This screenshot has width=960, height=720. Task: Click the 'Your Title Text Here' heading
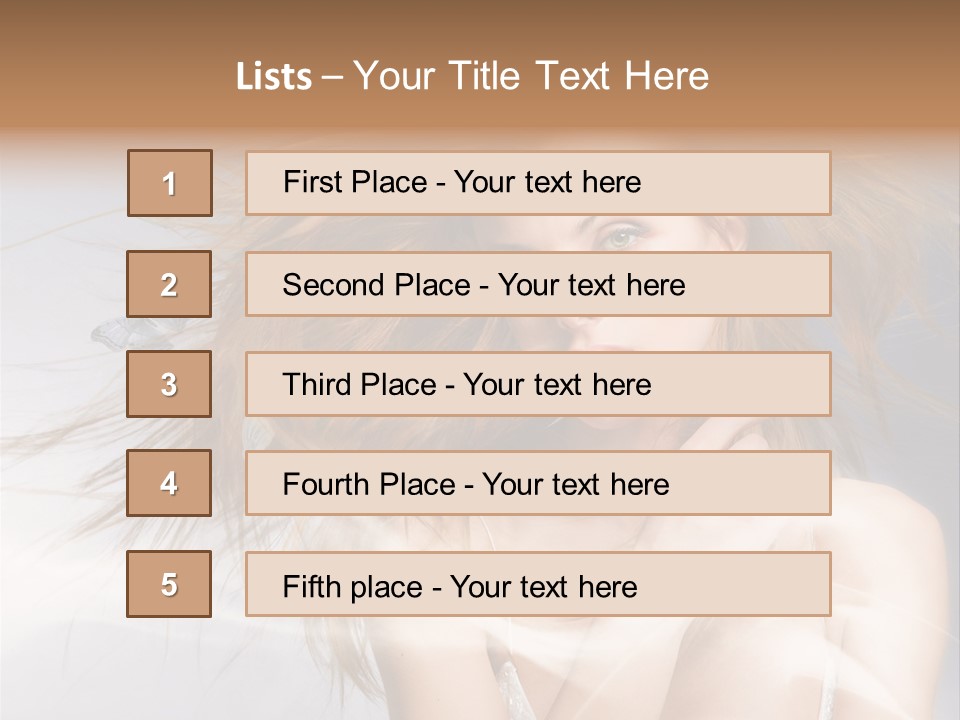click(531, 77)
